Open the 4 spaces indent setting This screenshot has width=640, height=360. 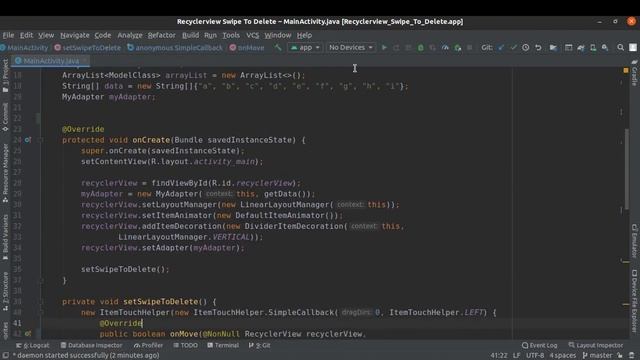click(x=562, y=356)
